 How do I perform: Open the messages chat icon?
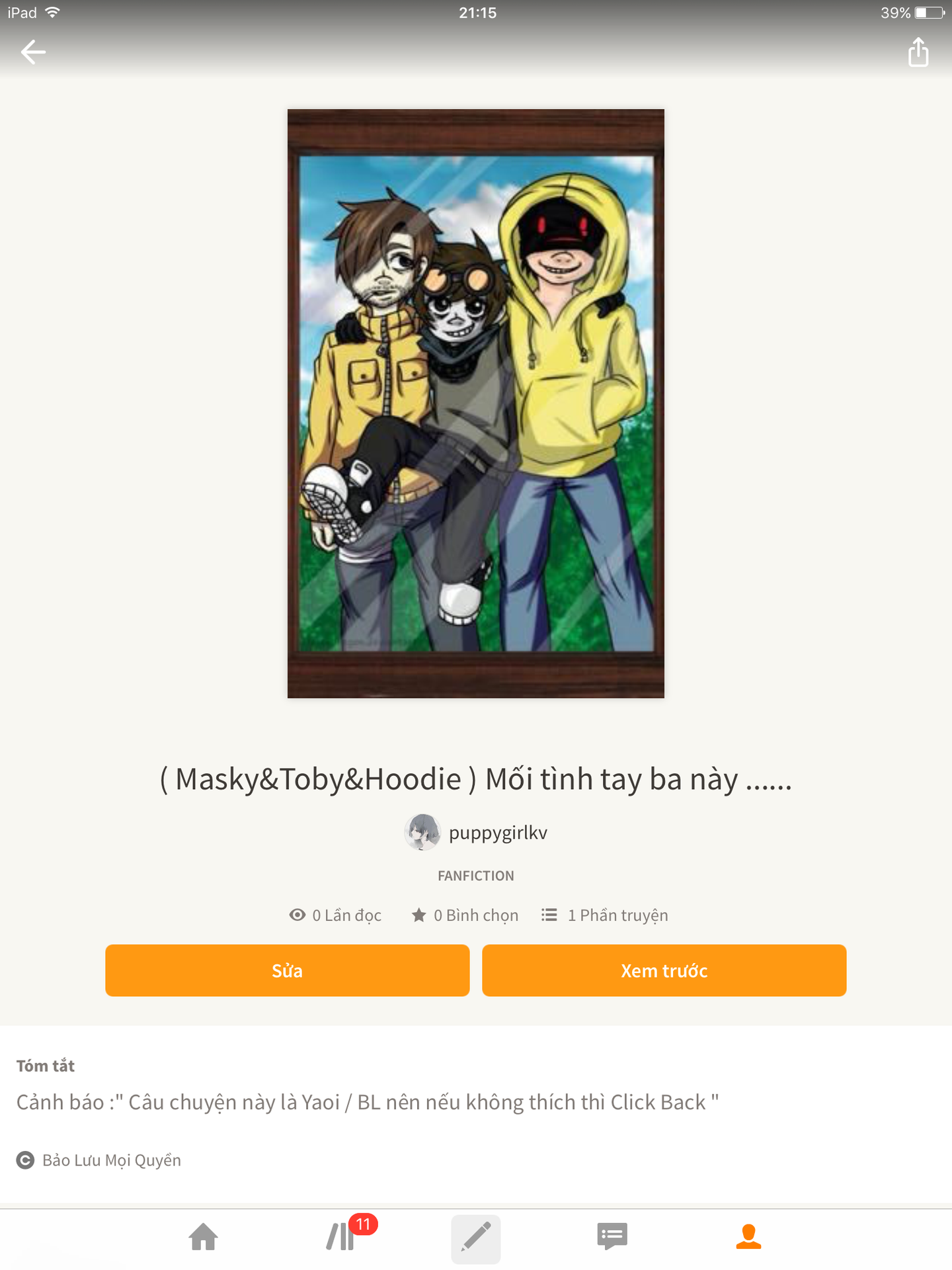click(x=612, y=1236)
